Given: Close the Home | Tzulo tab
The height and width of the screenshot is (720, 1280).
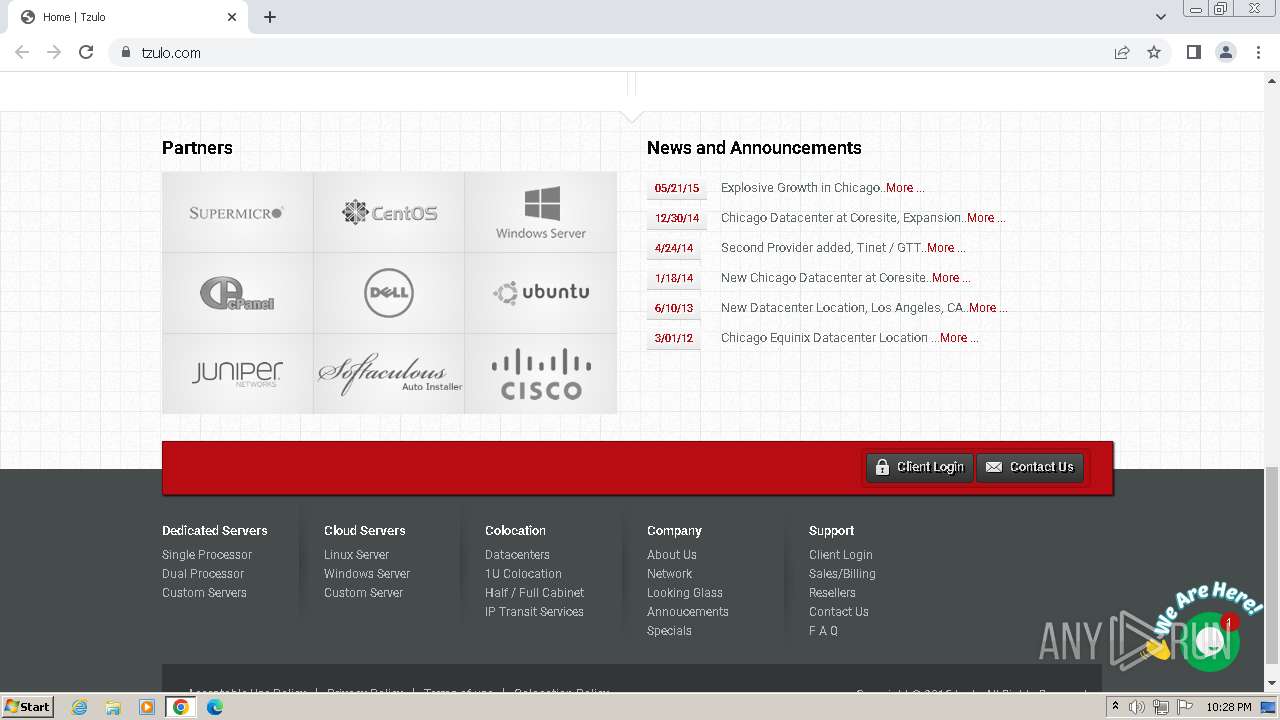Looking at the screenshot, I should click(232, 17).
